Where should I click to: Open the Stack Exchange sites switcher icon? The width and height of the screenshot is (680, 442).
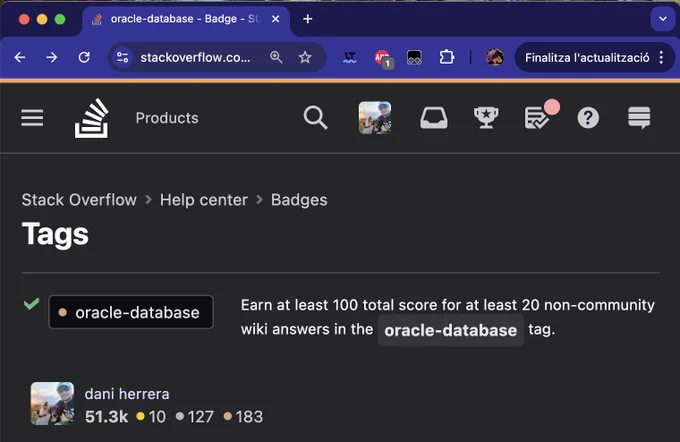click(639, 118)
